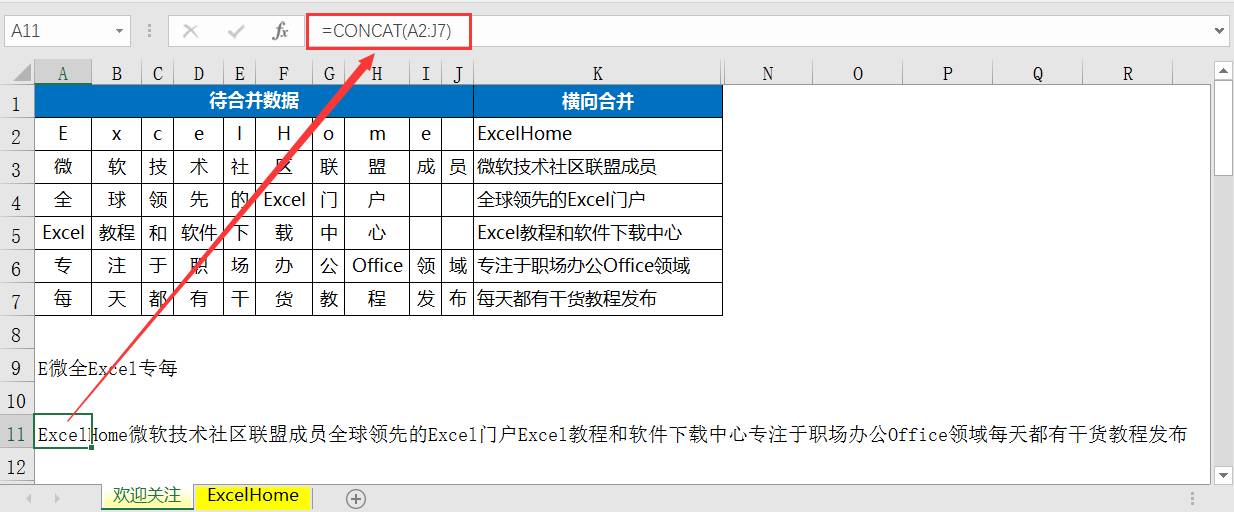This screenshot has height=512, width=1234.
Task: Select cell J6 containing 域
Action: click(x=457, y=266)
